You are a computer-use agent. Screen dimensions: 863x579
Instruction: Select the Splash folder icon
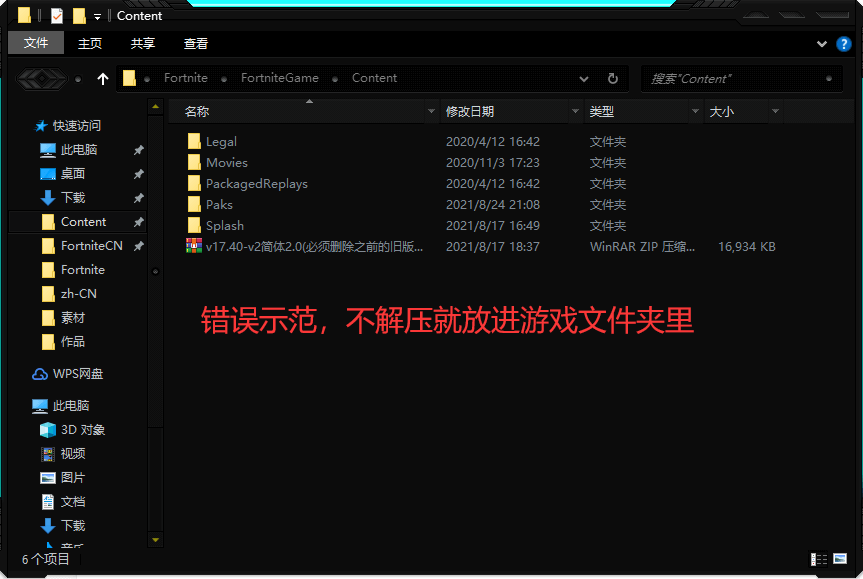[x=194, y=225]
